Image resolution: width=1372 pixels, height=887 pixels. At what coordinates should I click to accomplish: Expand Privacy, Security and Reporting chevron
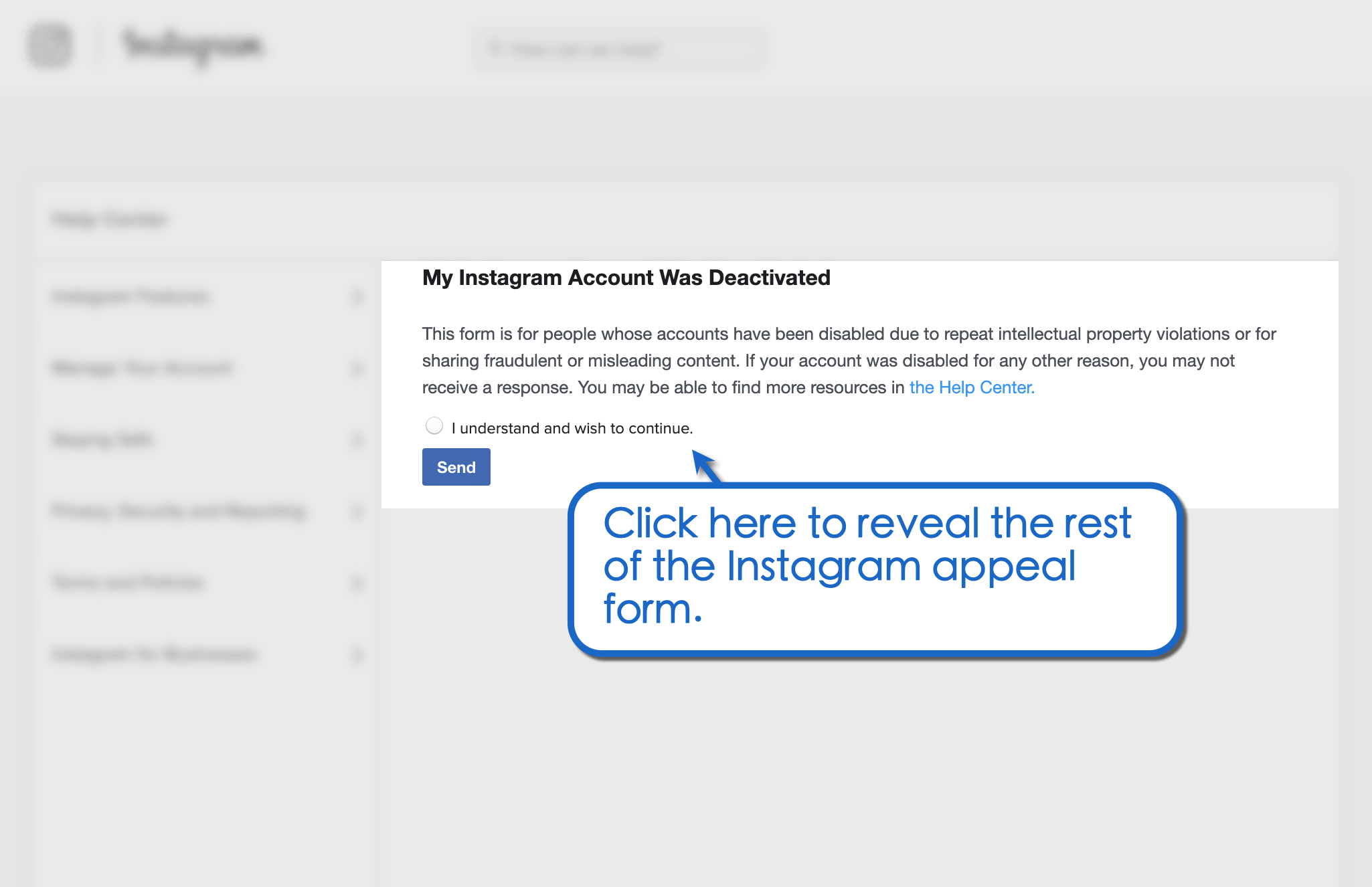[357, 512]
